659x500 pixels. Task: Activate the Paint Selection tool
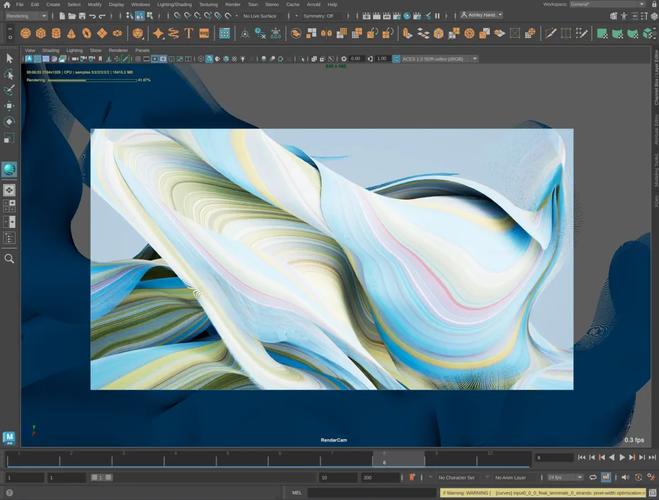9,89
